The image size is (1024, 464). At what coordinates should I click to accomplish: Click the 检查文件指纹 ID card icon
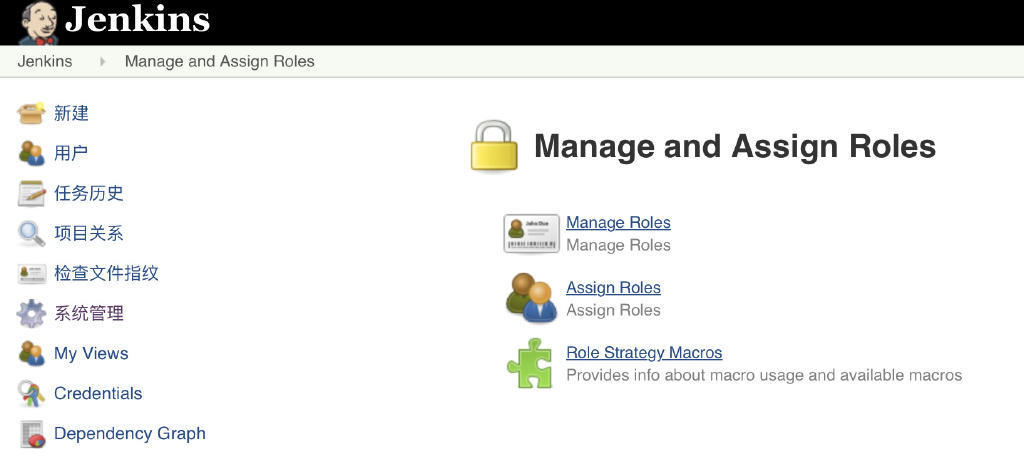point(31,274)
